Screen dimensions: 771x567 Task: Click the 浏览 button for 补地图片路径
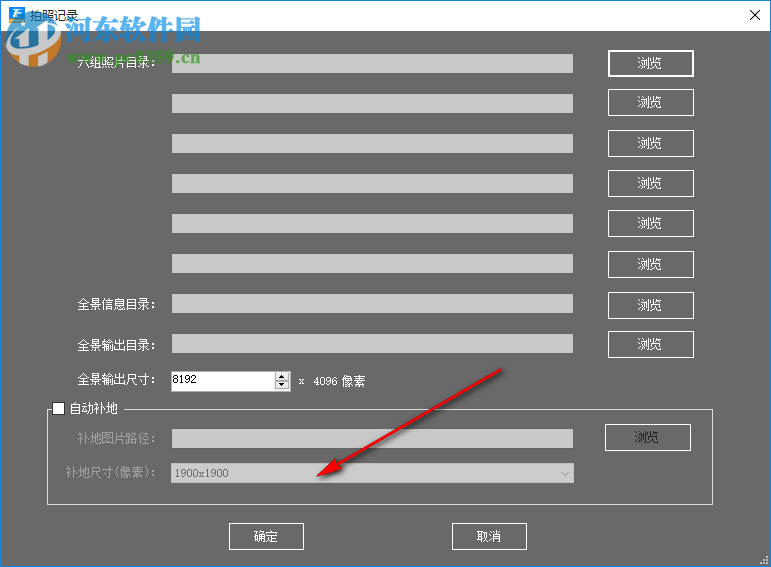(648, 437)
